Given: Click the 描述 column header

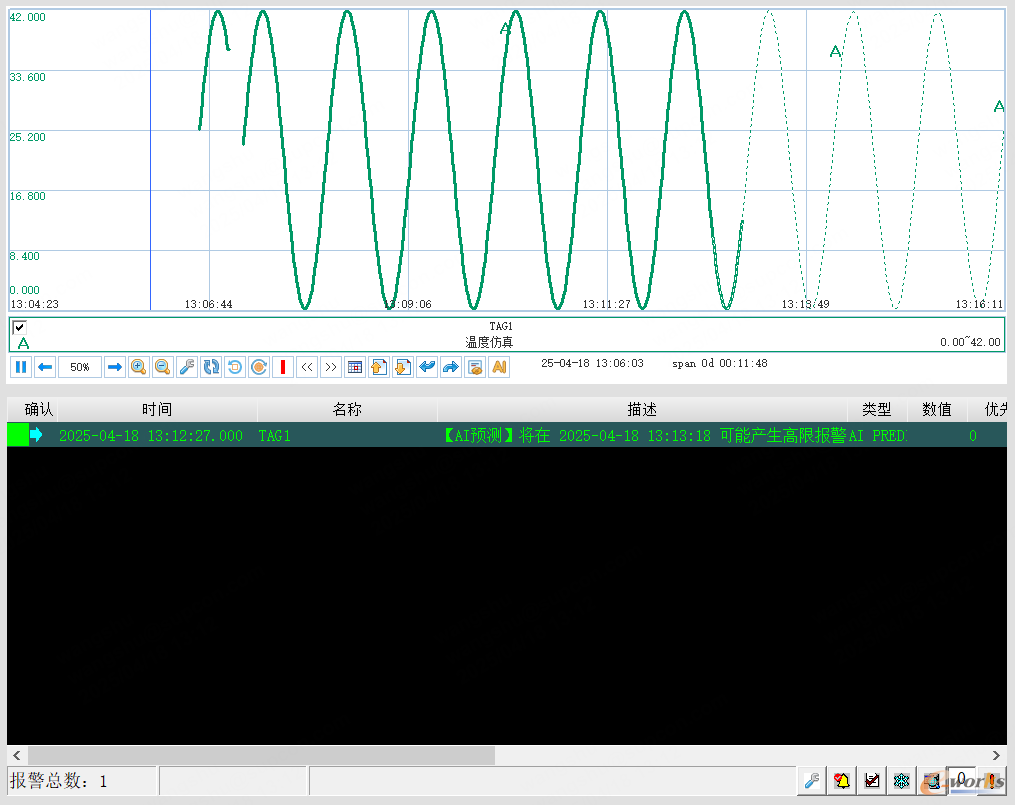Looking at the screenshot, I should [642, 409].
